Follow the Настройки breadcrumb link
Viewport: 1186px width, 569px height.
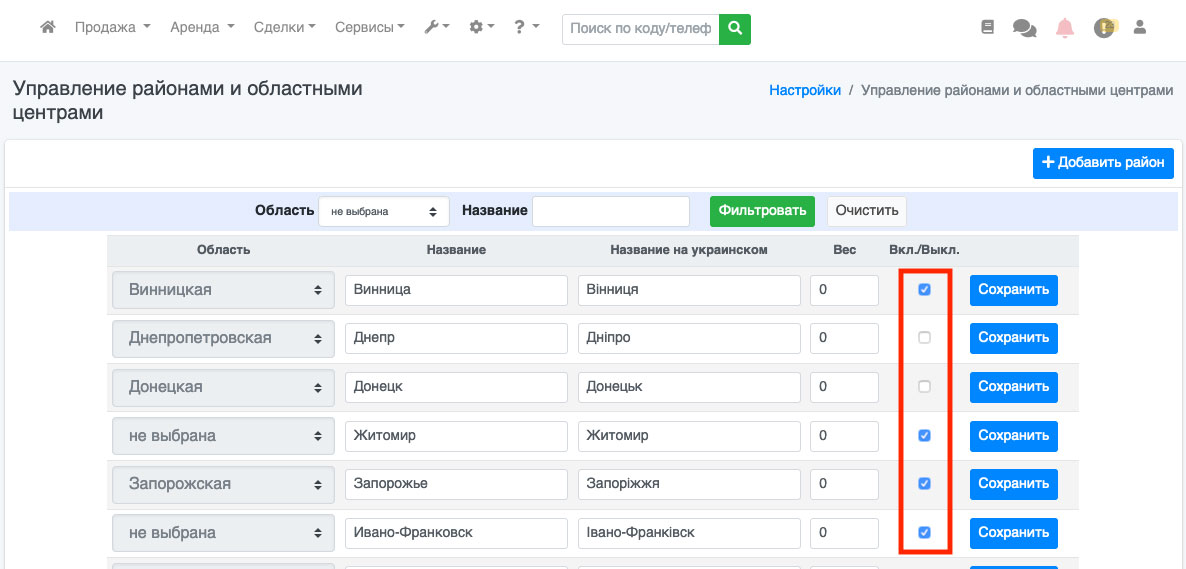pyautogui.click(x=804, y=90)
